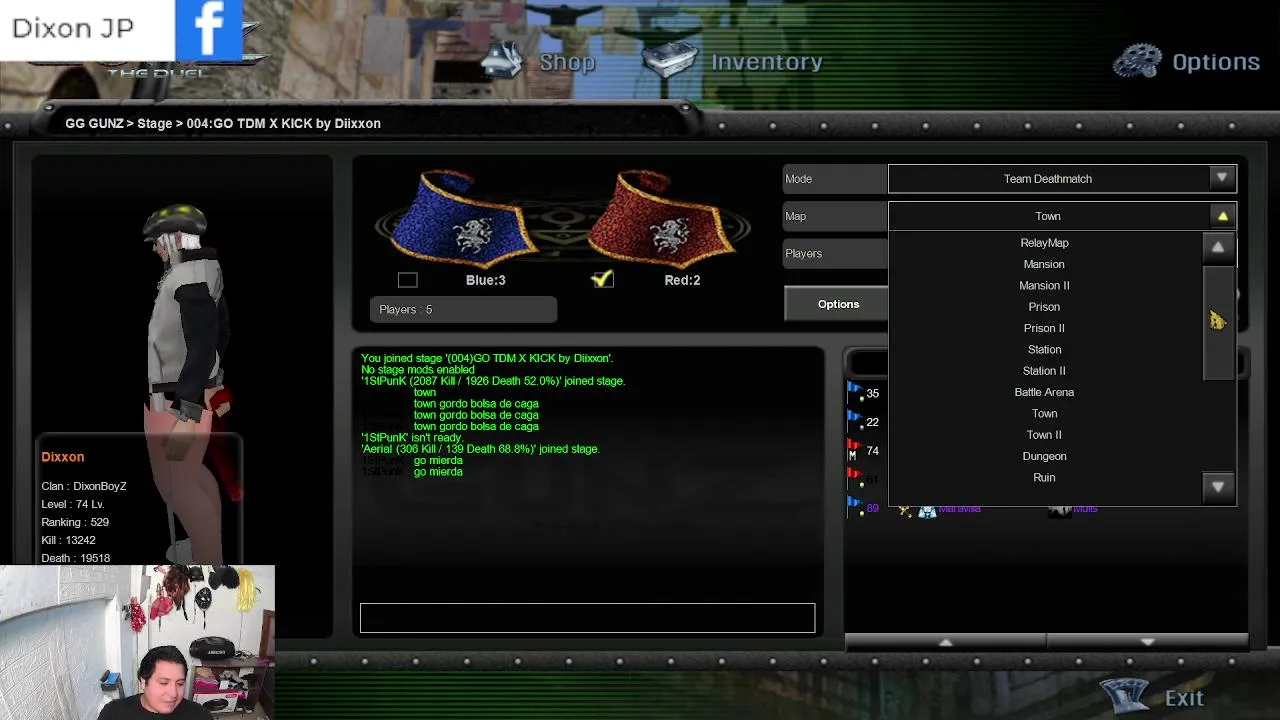Click the Blue:3 team label
The width and height of the screenshot is (1280, 720).
tap(485, 280)
